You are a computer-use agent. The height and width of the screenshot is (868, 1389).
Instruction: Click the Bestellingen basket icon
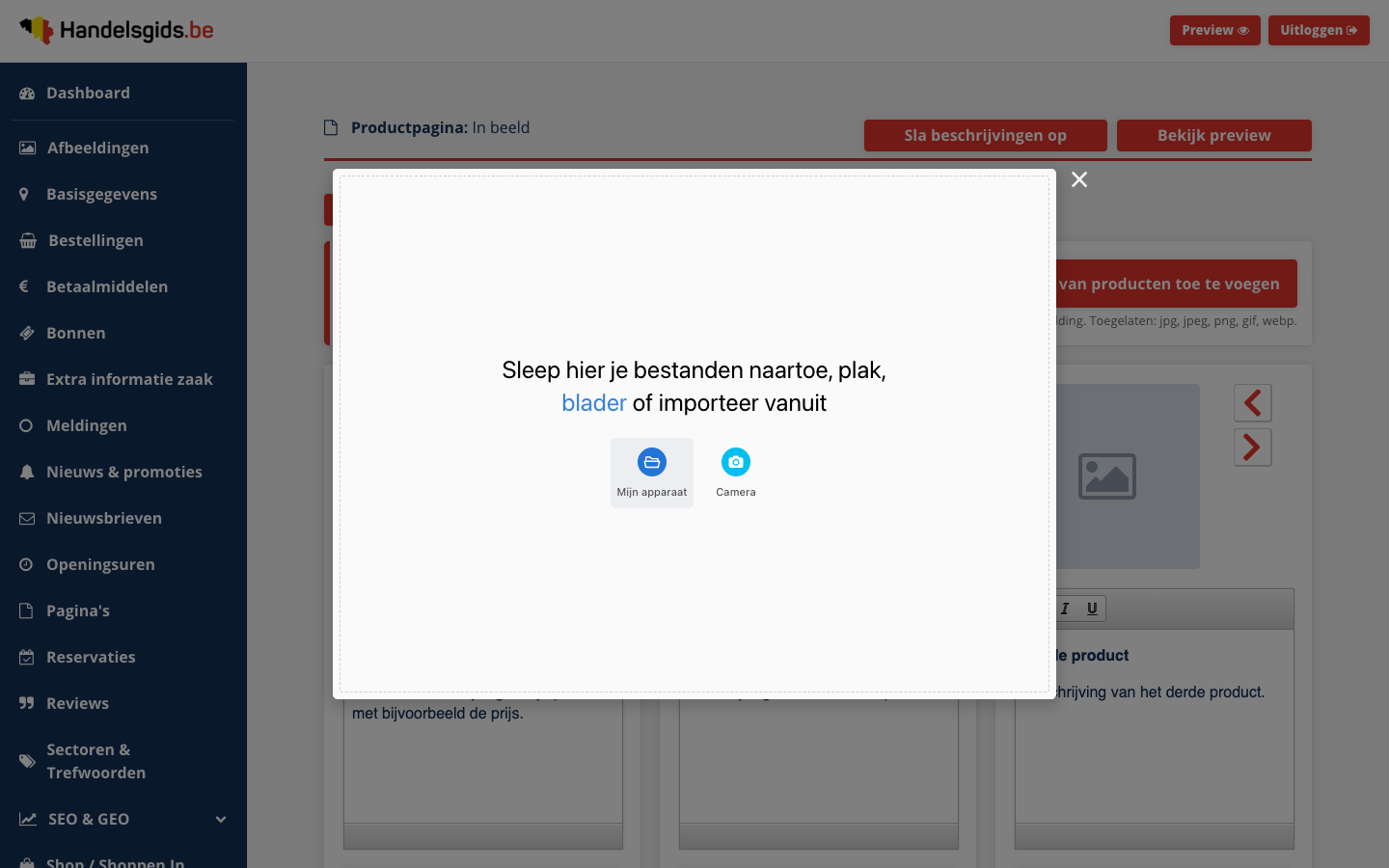point(28,240)
